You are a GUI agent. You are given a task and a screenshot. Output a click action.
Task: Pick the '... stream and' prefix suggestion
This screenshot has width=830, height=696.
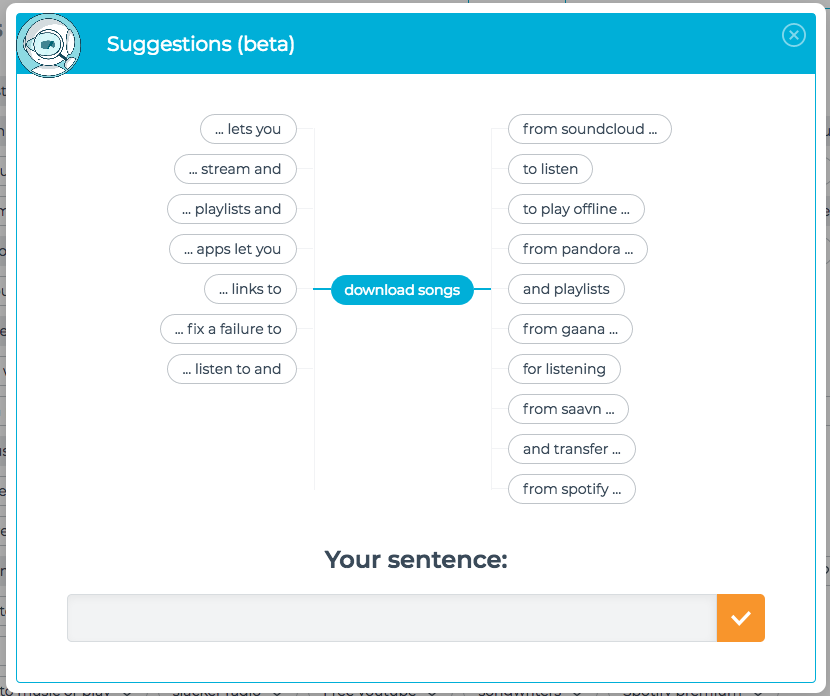point(236,169)
